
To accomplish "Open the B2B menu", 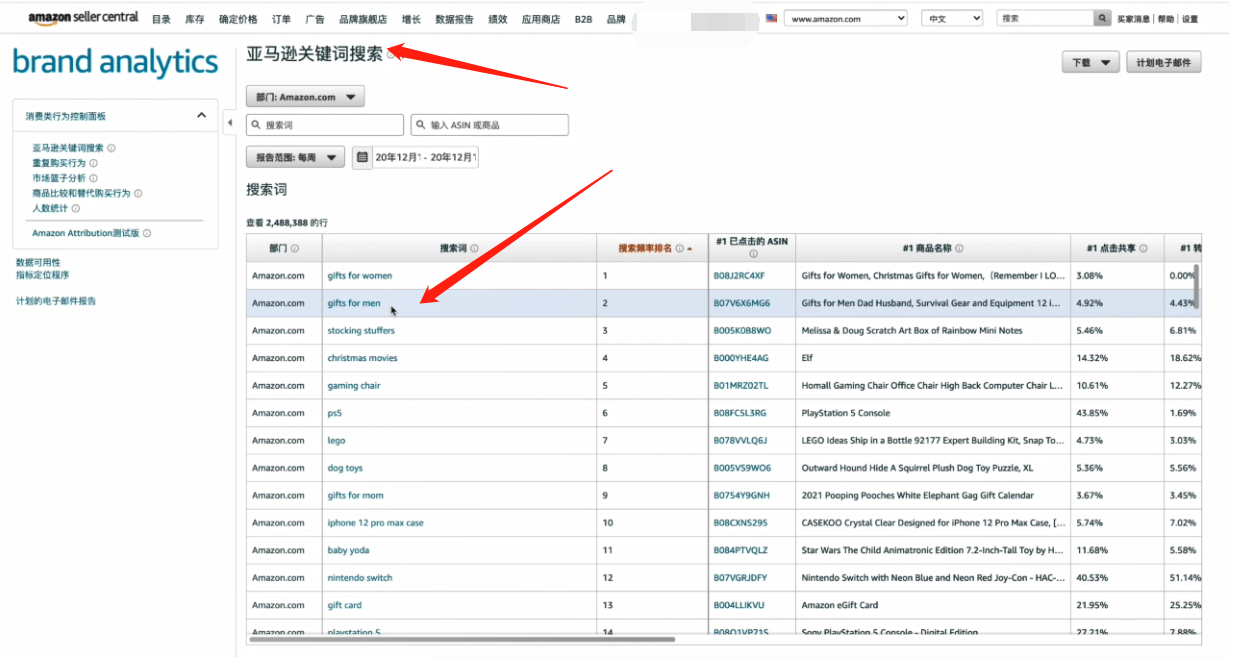I will coord(584,19).
